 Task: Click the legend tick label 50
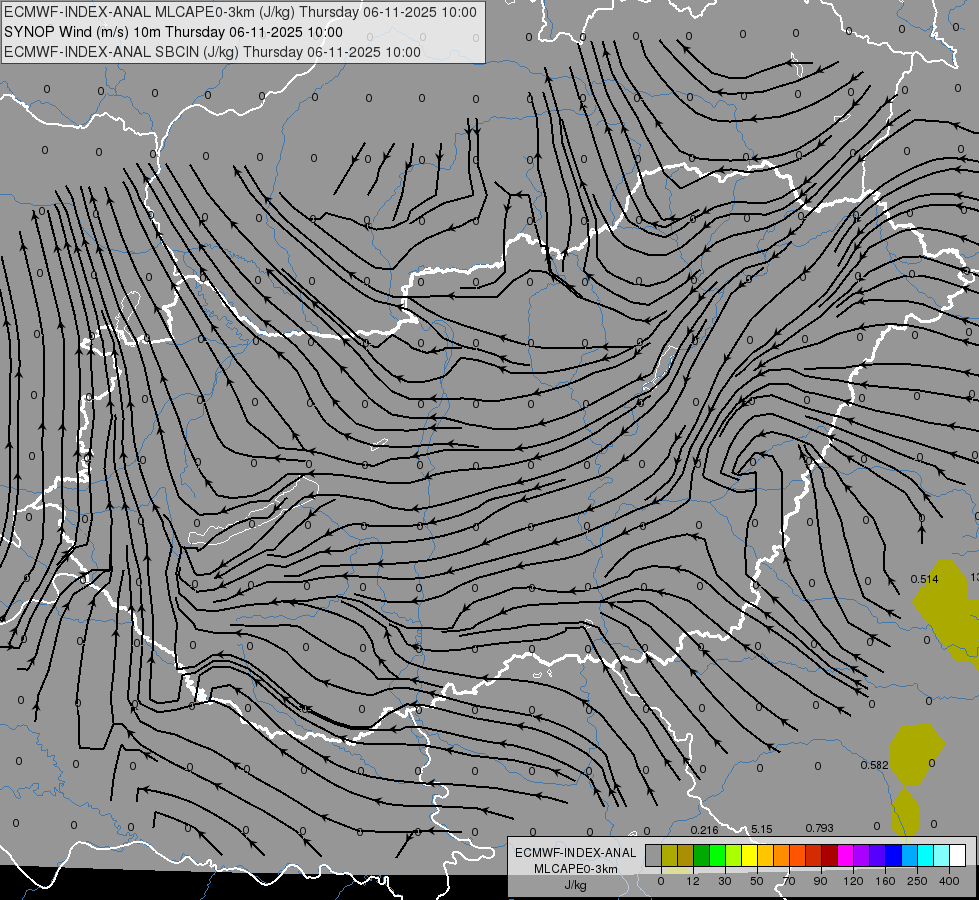[x=757, y=881]
